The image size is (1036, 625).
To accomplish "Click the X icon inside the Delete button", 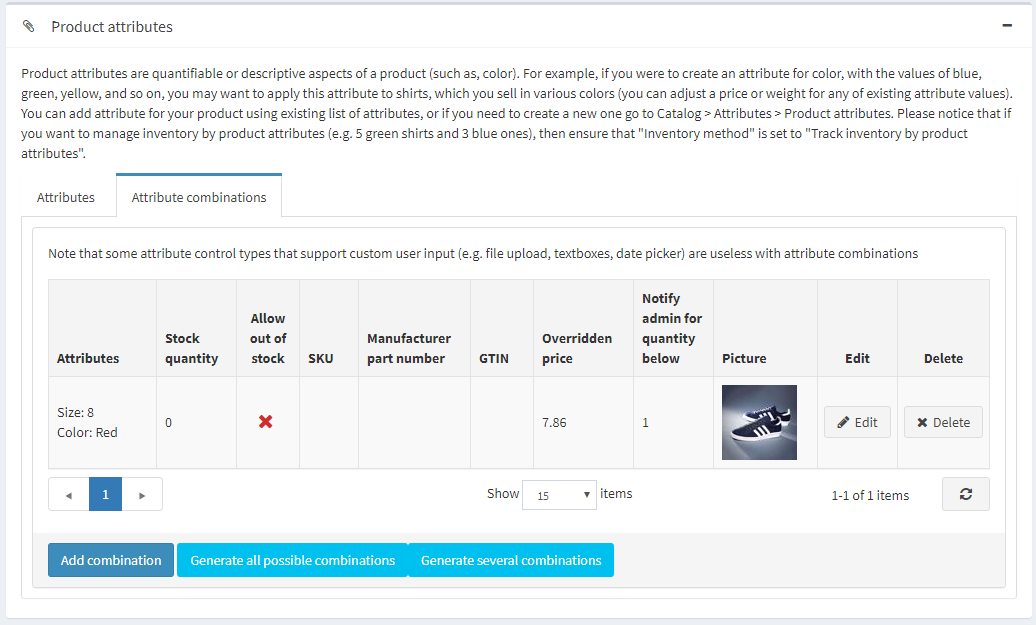I will tap(925, 422).
